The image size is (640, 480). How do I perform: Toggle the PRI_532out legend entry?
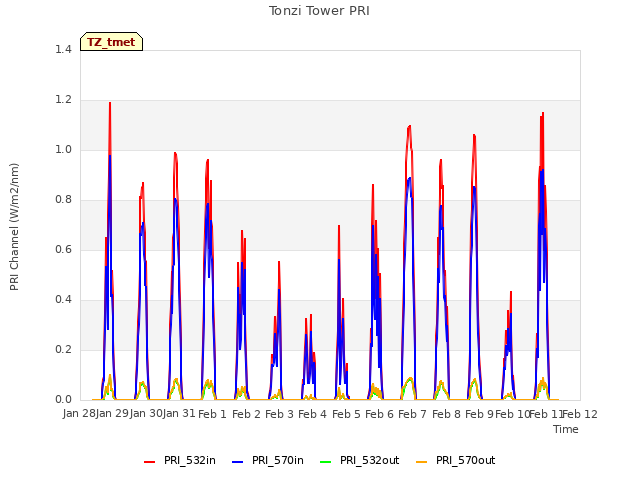click(360, 460)
